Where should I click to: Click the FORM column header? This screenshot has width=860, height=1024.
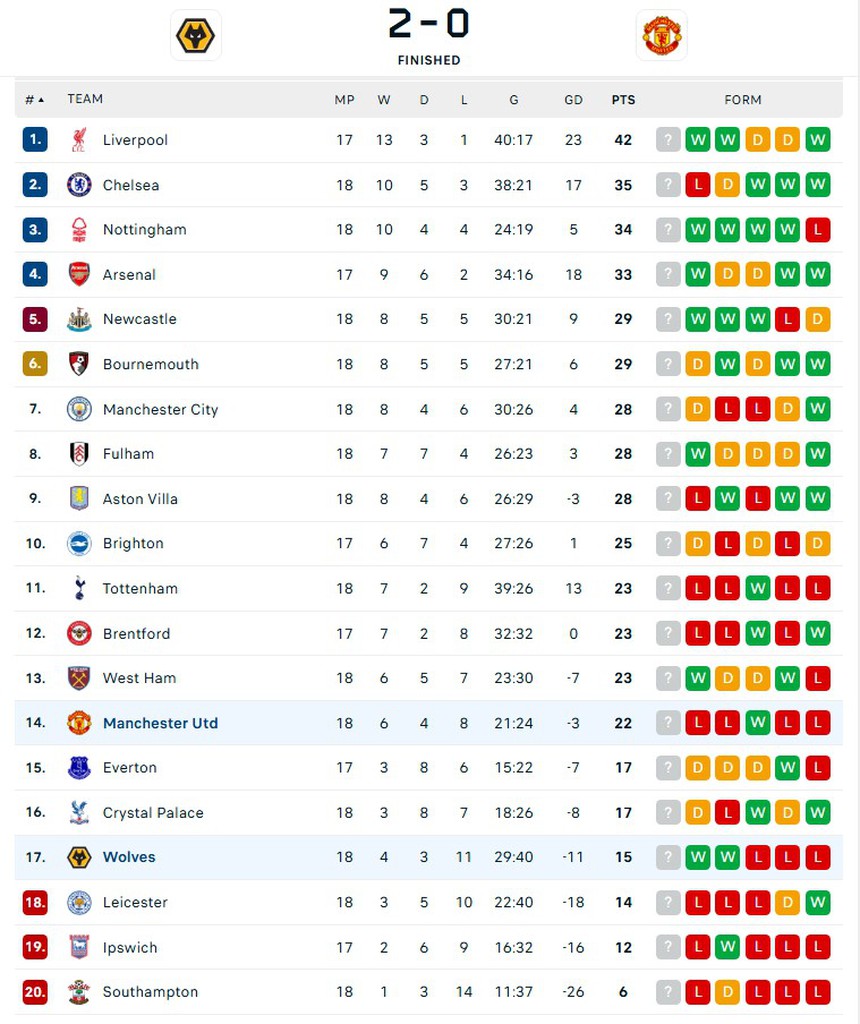pos(743,100)
